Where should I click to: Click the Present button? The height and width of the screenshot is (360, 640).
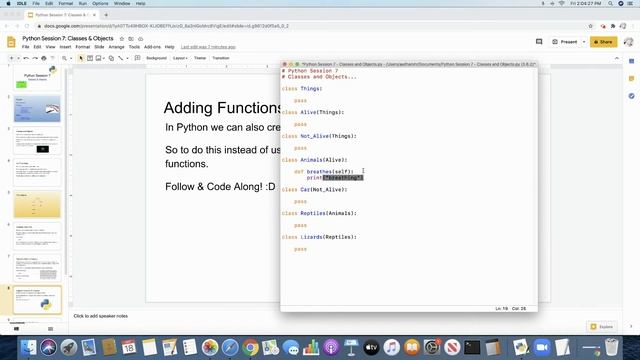[x=565, y=42]
